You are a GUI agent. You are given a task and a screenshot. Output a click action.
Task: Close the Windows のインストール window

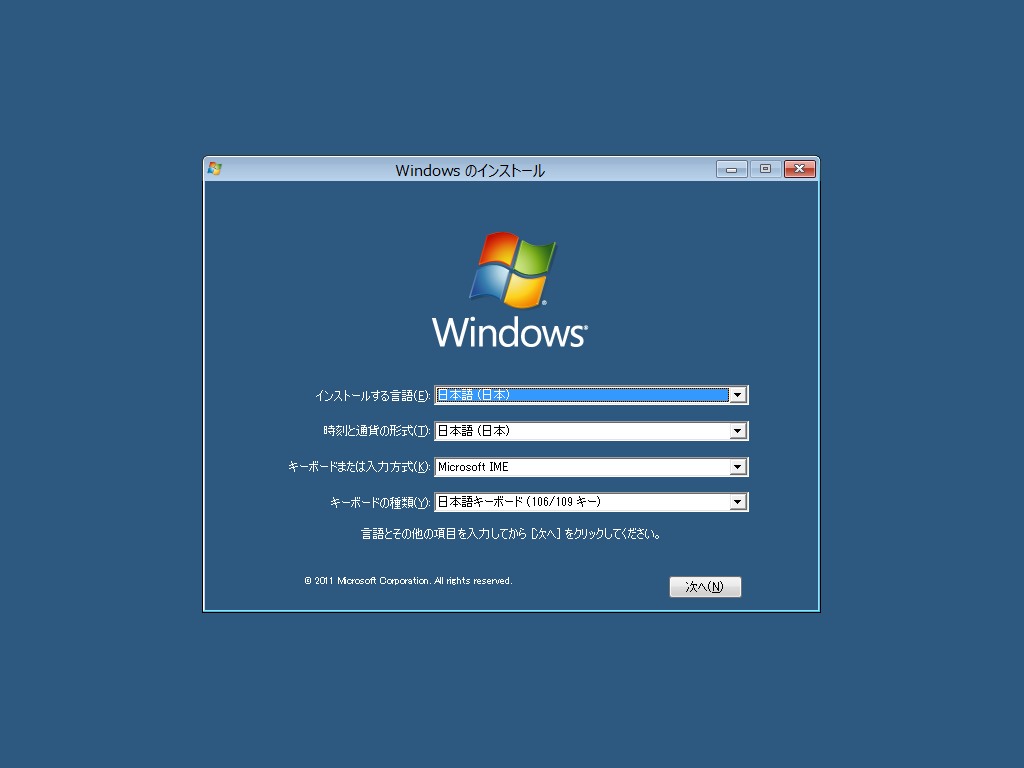pos(799,169)
